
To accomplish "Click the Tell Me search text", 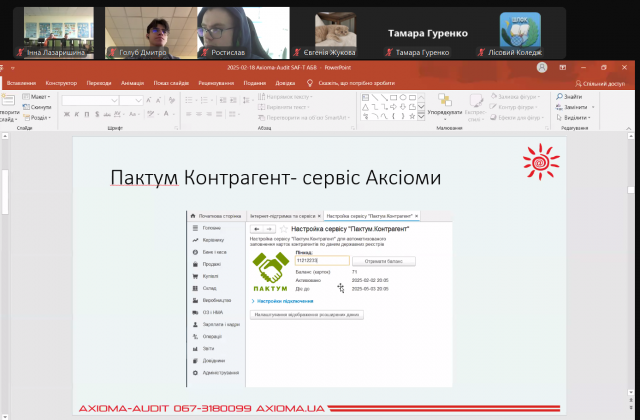I will [x=356, y=83].
